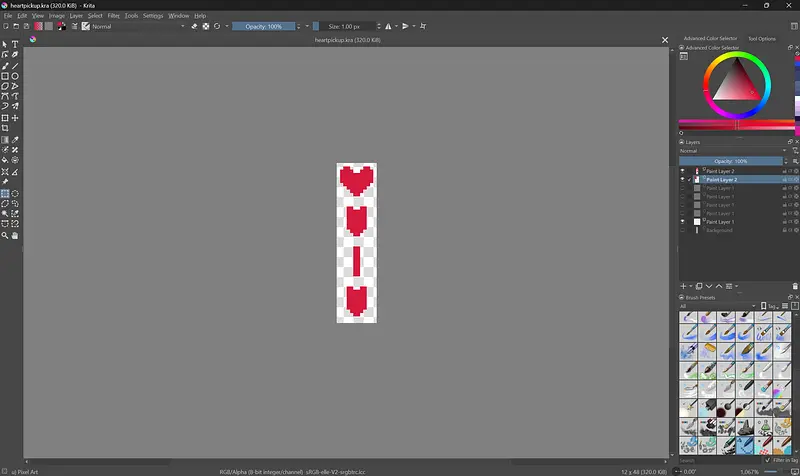Add a new layer with plus button
Viewport: 800px width, 476px height.
pos(684,286)
